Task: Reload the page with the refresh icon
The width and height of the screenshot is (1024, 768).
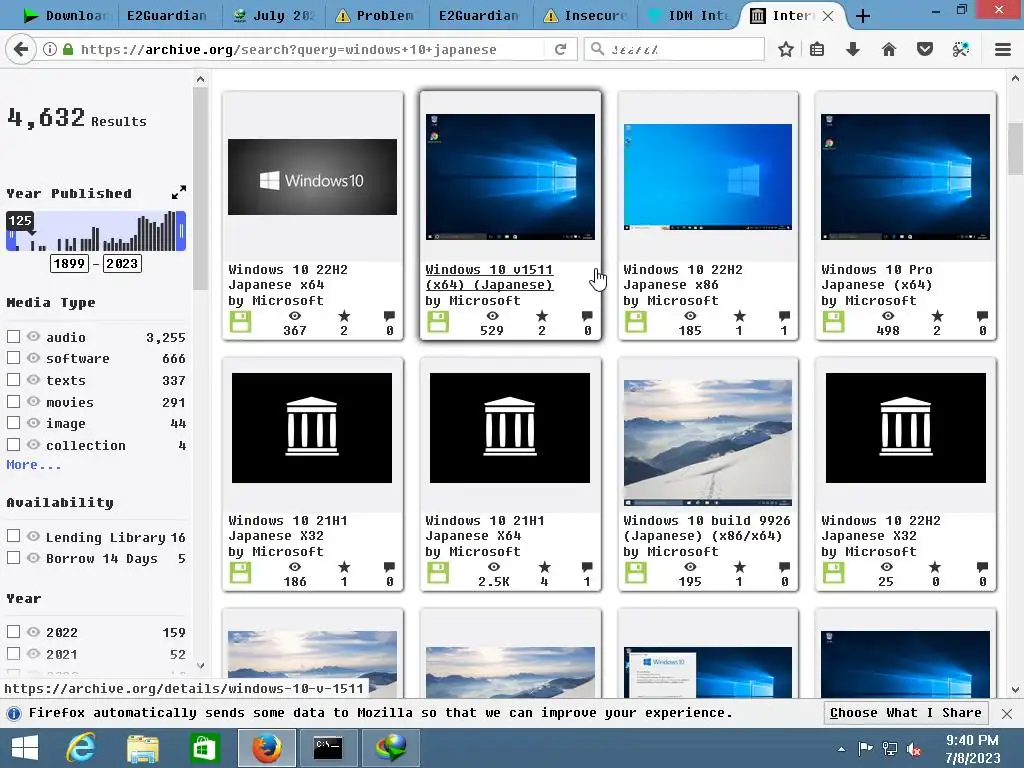Action: [x=560, y=49]
